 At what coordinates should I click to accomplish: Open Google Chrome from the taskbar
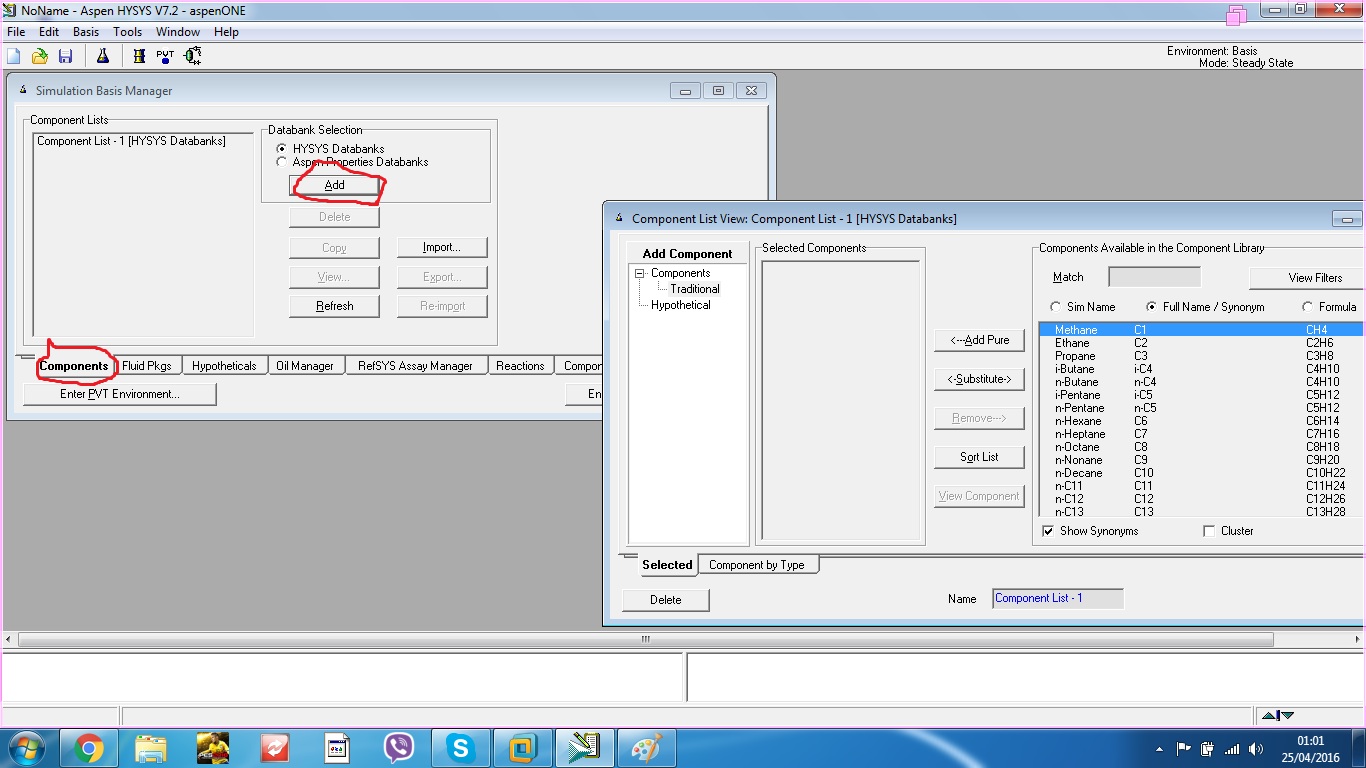click(x=89, y=747)
